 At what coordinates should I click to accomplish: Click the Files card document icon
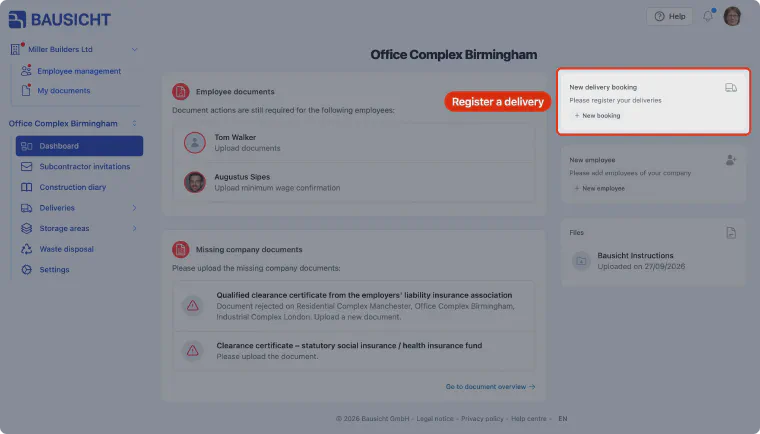click(731, 233)
